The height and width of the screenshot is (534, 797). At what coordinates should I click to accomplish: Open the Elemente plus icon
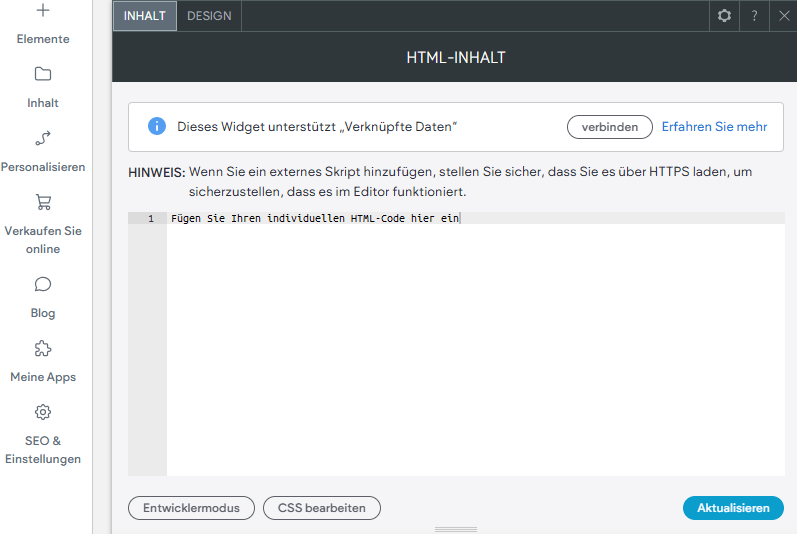pos(43,10)
